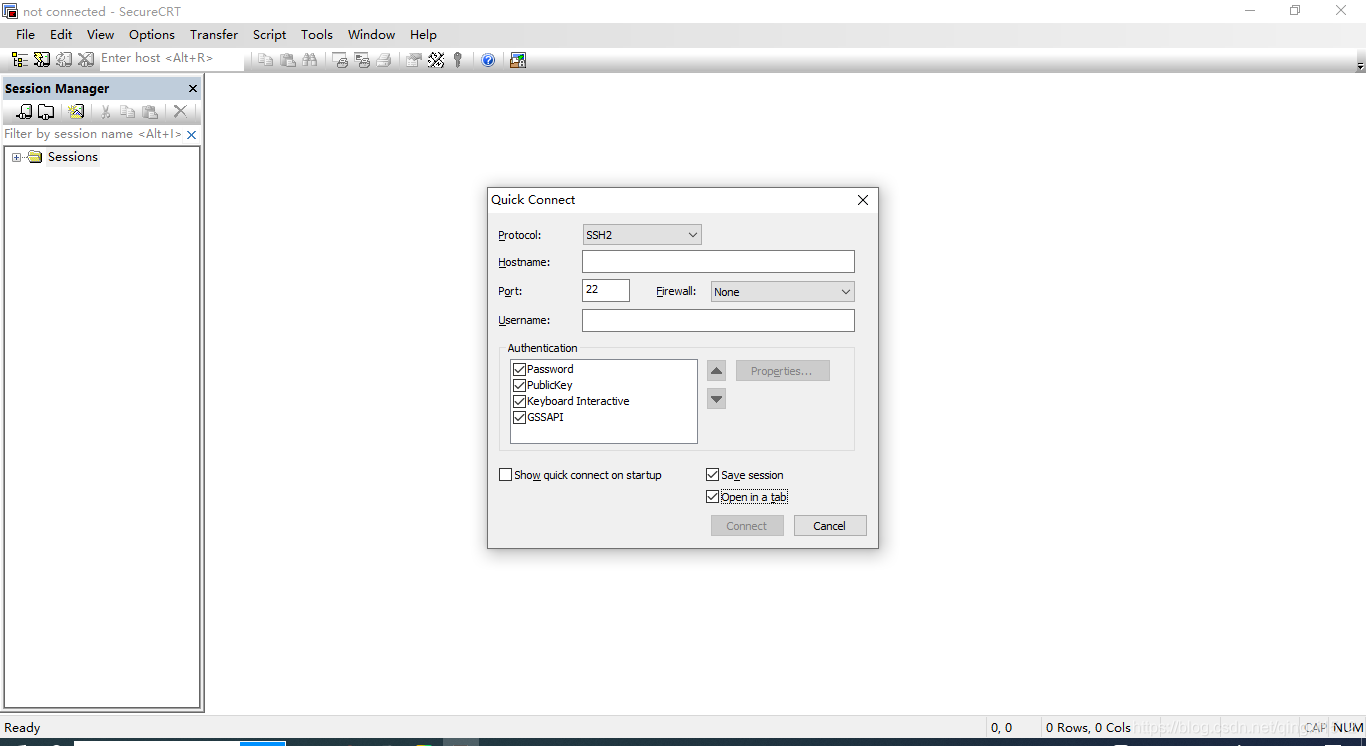
Task: Open toolbar options arrow at the toolbar's end
Action: (x=1360, y=65)
